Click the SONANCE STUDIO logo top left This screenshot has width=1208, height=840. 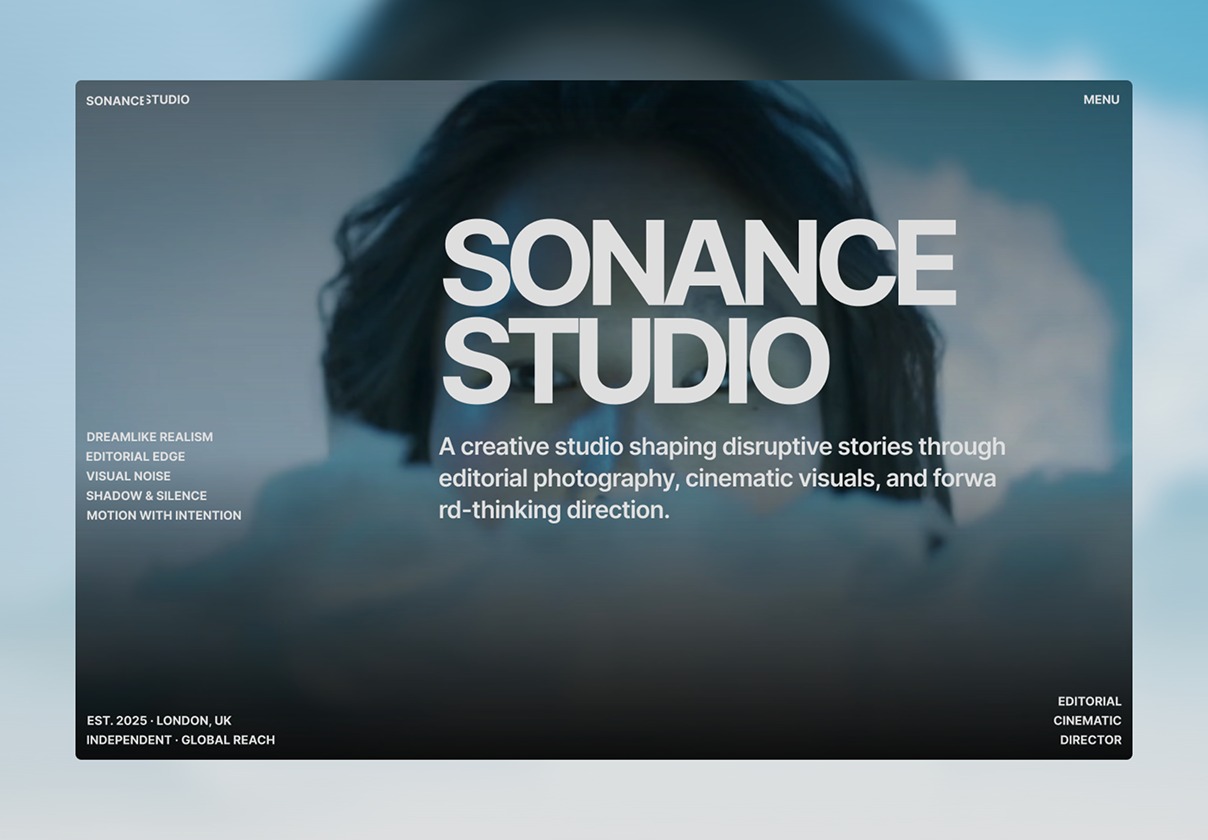coord(137,99)
